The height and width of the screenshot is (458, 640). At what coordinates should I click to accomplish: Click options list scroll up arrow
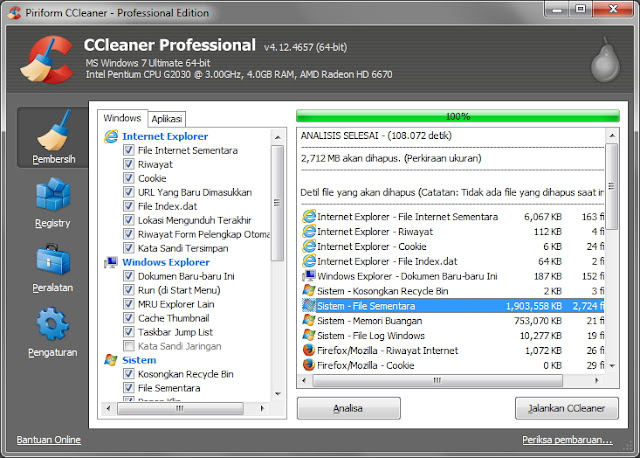278,138
